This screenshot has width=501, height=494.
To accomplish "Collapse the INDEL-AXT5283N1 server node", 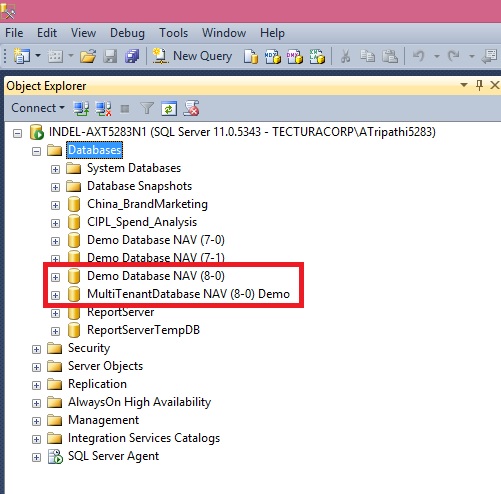I will tap(17, 134).
